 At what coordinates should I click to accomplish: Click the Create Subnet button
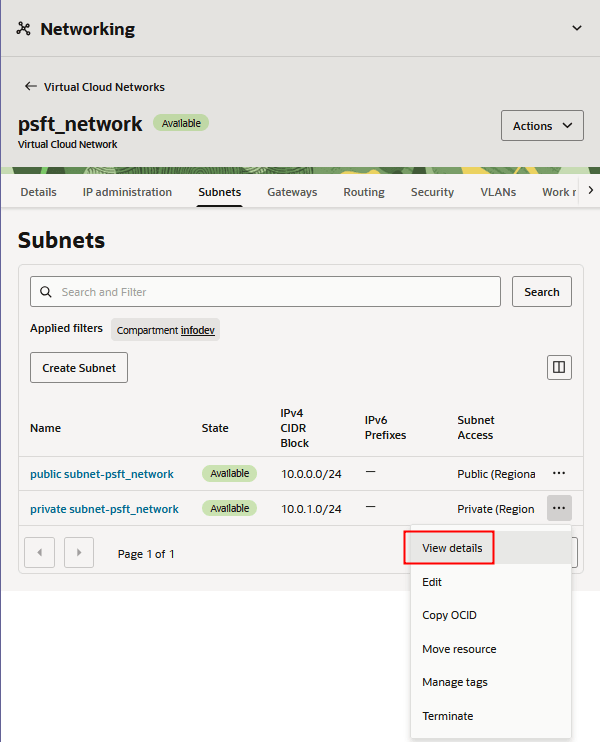(x=79, y=368)
